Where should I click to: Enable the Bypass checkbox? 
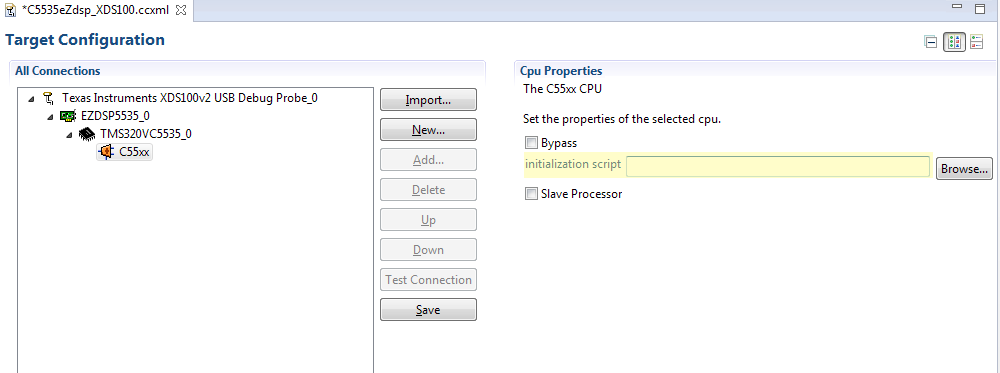[x=531, y=143]
